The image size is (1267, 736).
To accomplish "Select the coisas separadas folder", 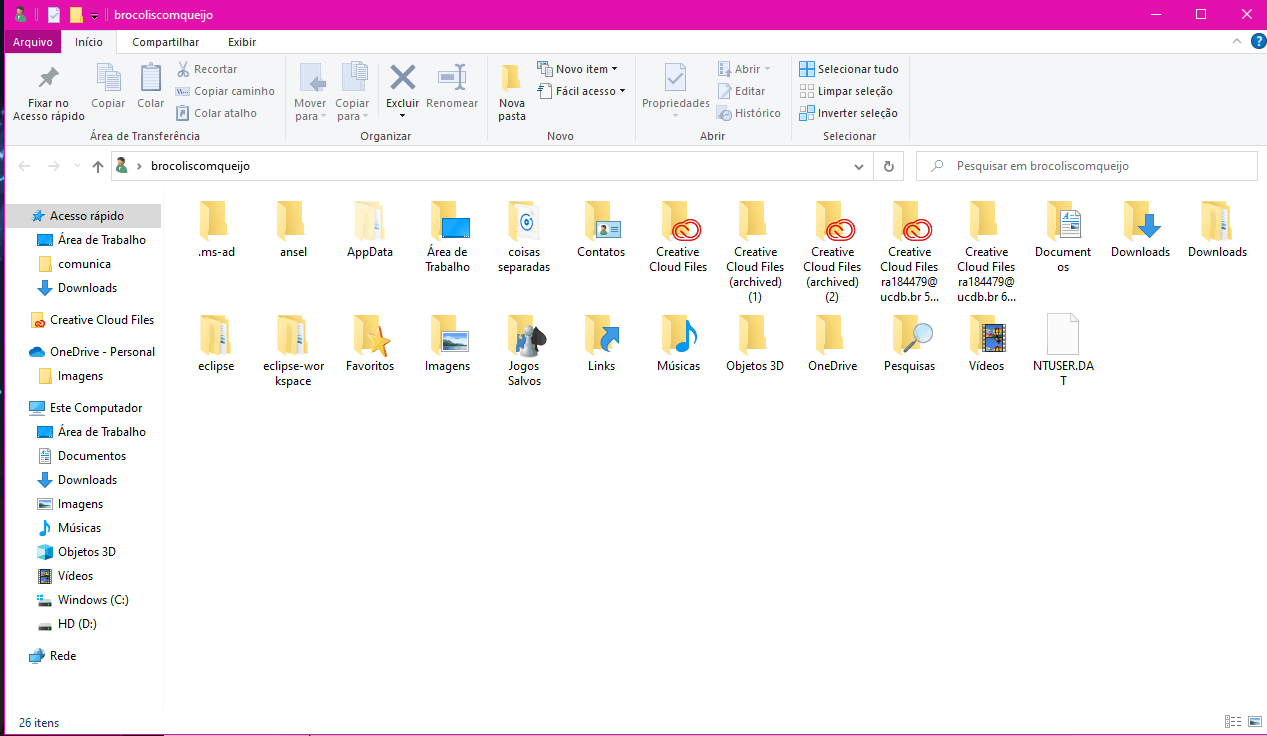I will (524, 237).
